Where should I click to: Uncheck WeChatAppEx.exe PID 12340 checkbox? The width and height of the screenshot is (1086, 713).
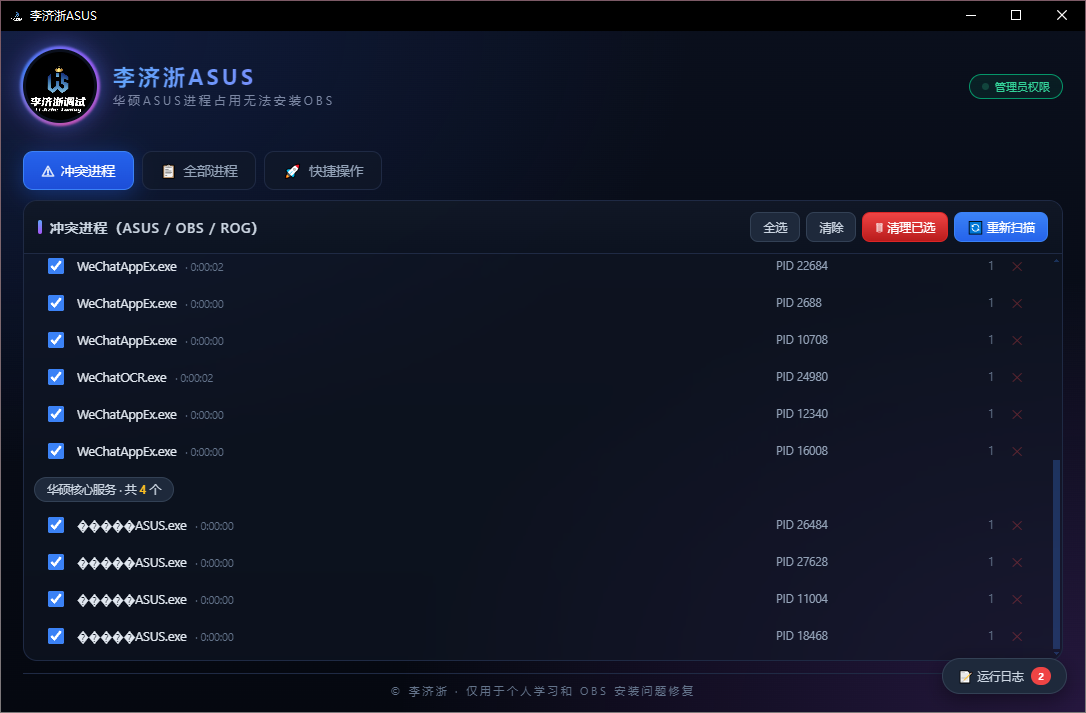click(x=56, y=414)
